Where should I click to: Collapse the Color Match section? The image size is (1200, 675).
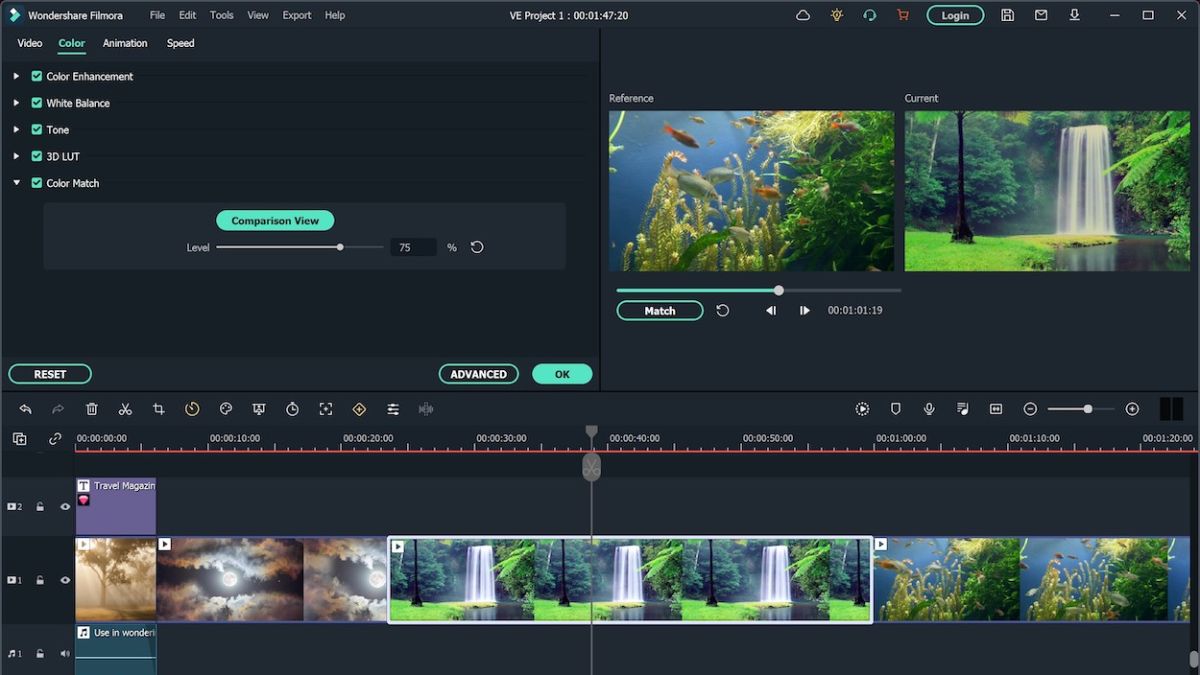[x=16, y=183]
